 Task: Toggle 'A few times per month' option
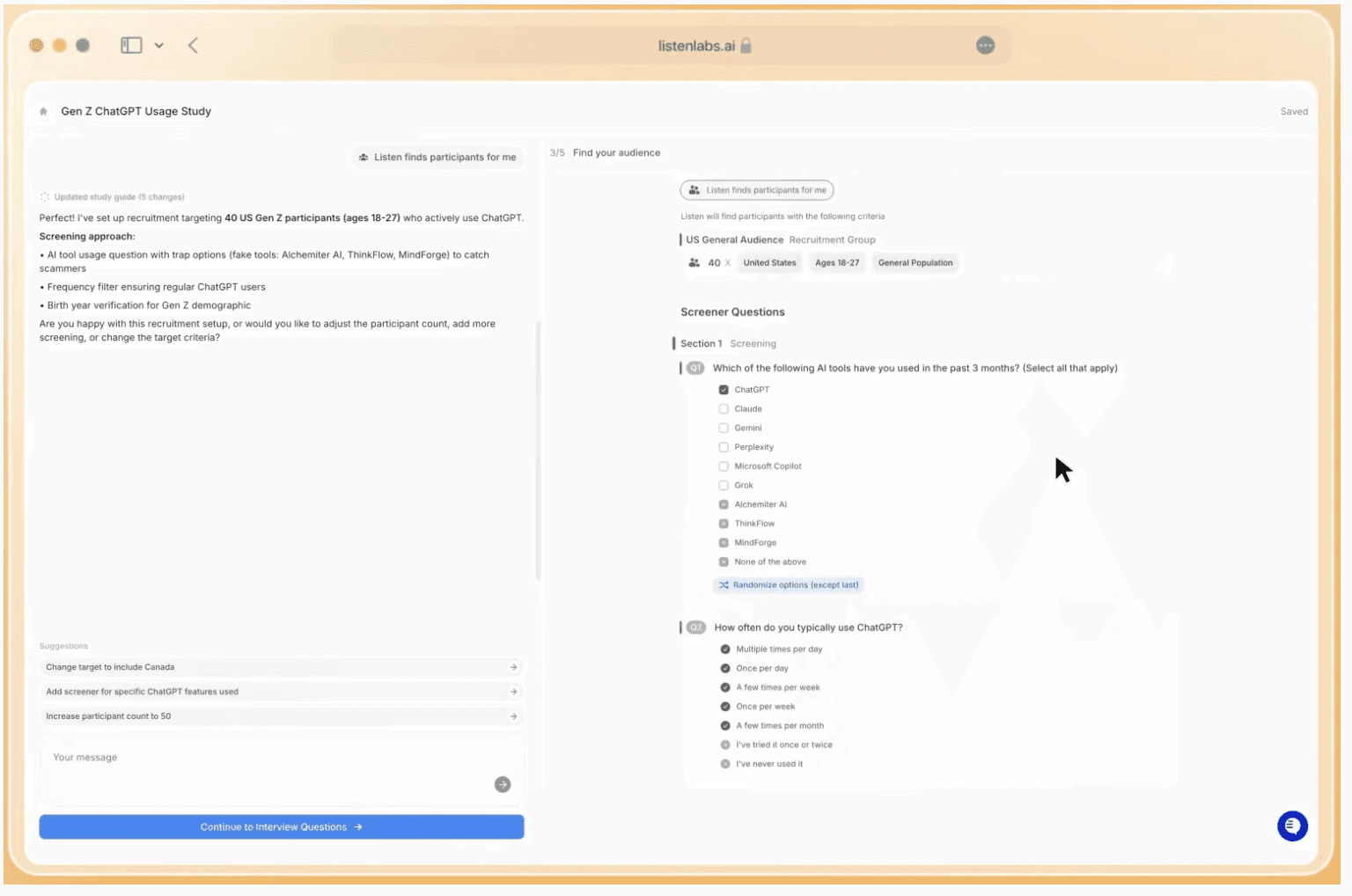coord(725,726)
